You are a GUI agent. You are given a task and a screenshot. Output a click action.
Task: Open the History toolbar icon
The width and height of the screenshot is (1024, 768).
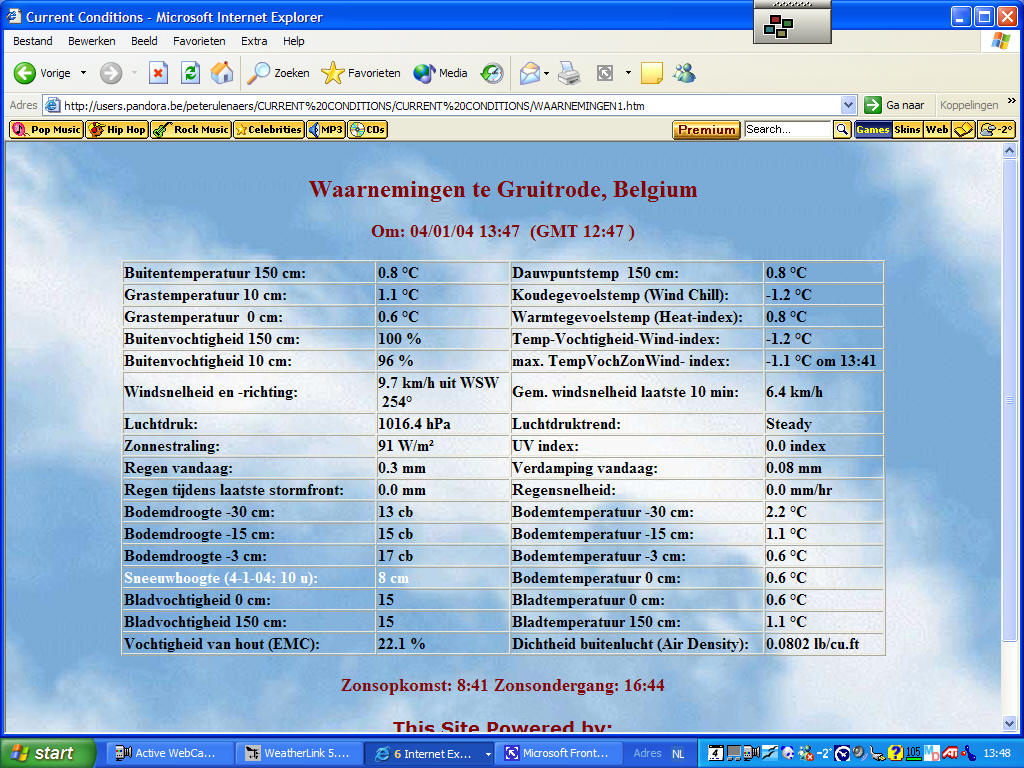coord(492,73)
